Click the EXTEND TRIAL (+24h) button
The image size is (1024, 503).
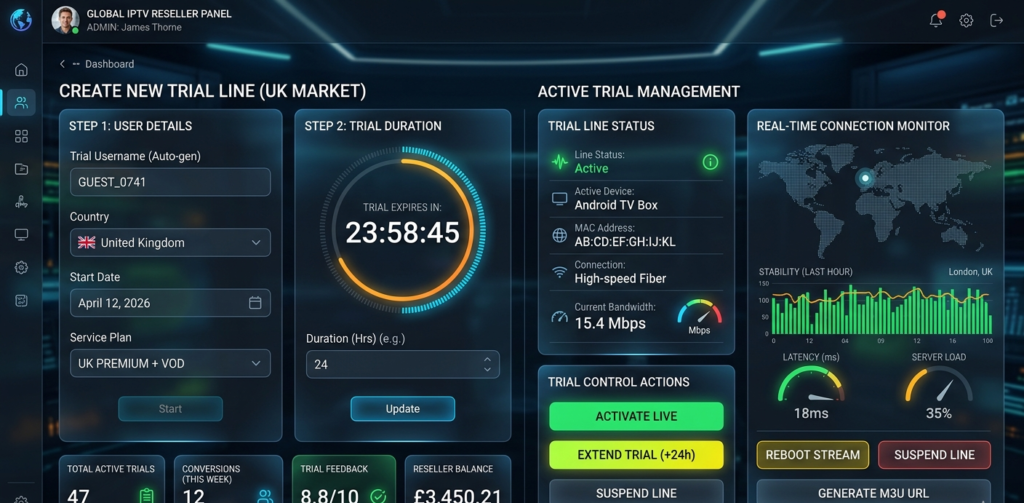coord(637,455)
